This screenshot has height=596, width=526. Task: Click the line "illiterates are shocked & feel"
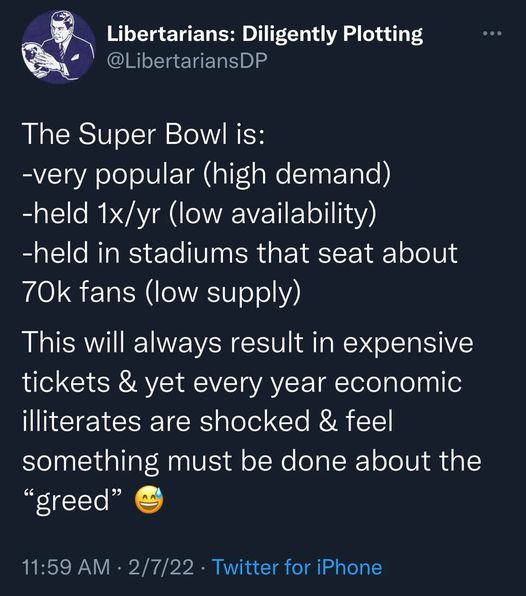click(x=208, y=421)
